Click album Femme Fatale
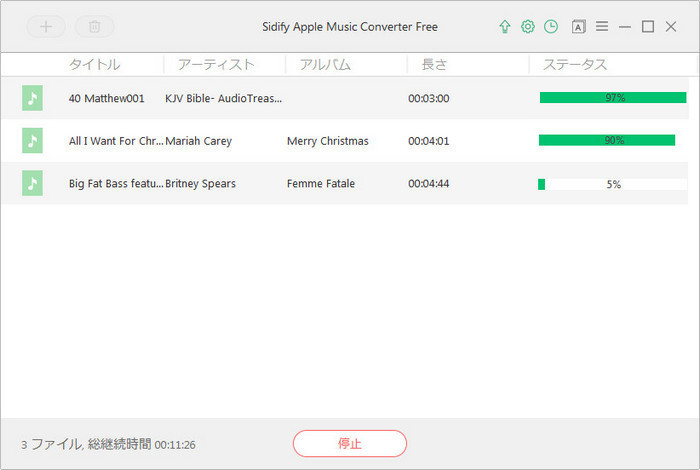This screenshot has width=700, height=470. 321,183
